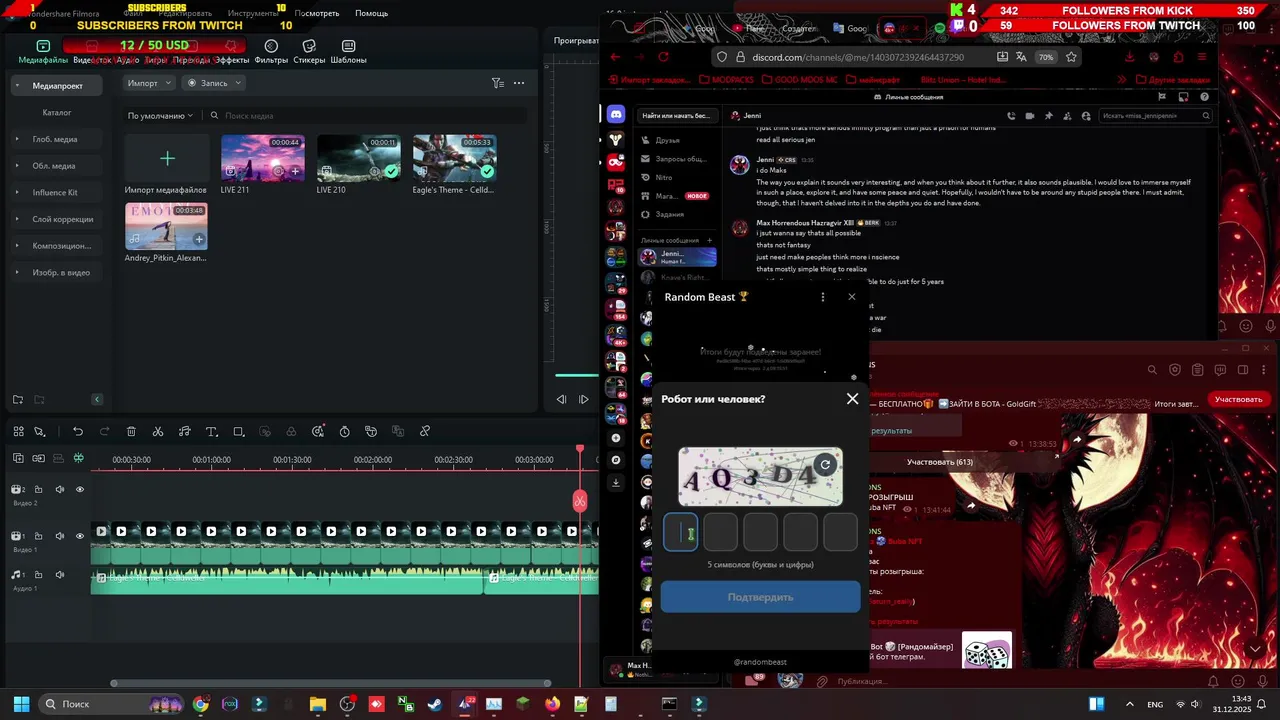
Task: Bookmark page with star icon
Action: pyautogui.click(x=1071, y=57)
